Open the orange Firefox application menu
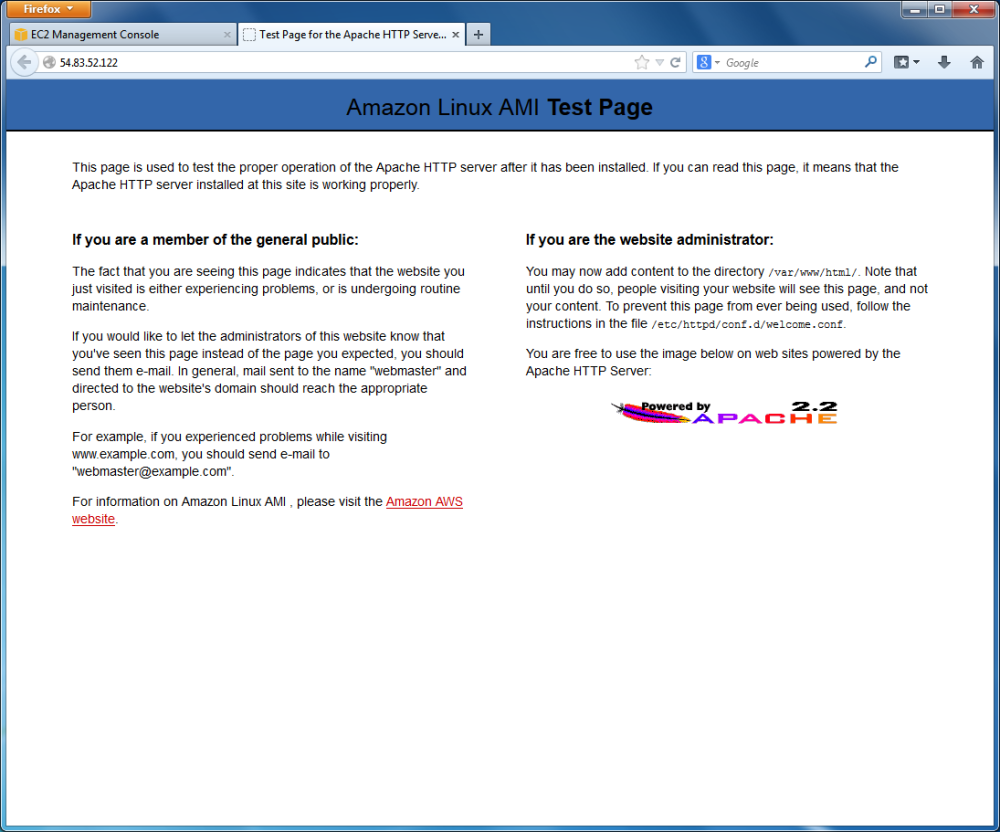This screenshot has height=832, width=1000. pyautogui.click(x=48, y=9)
